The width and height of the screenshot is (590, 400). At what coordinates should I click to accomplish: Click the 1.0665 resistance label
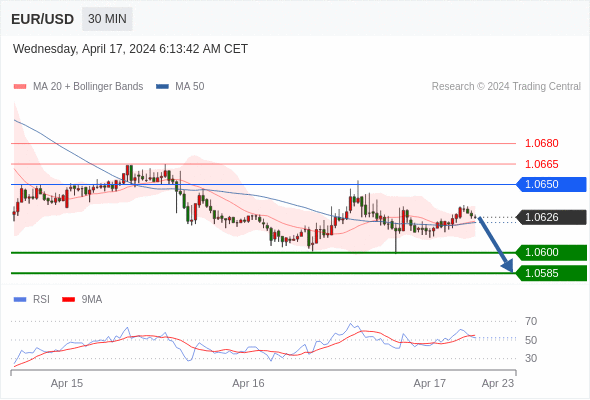541,164
